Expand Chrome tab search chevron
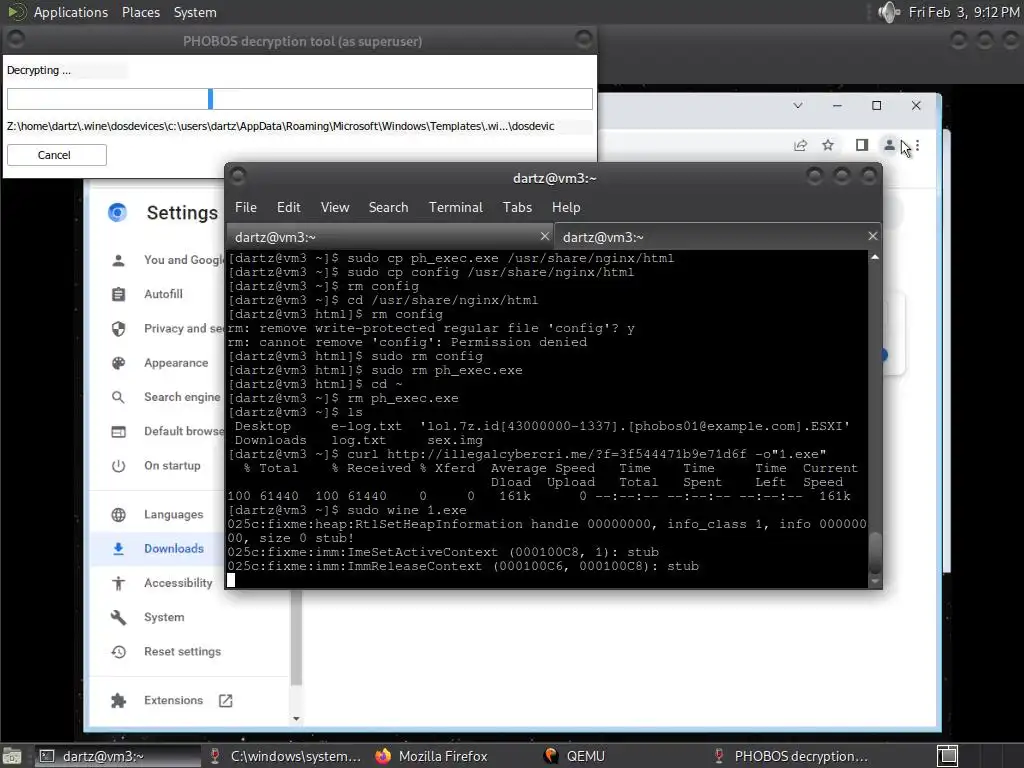The width and height of the screenshot is (1024, 768). (797, 105)
